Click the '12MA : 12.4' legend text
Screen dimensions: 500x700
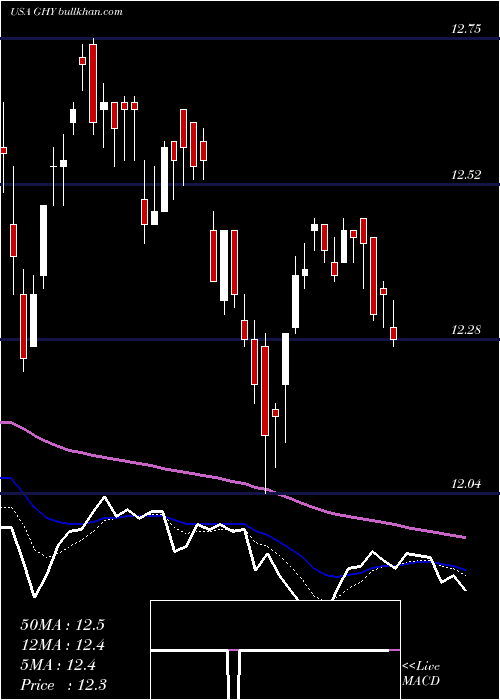pos(62,645)
